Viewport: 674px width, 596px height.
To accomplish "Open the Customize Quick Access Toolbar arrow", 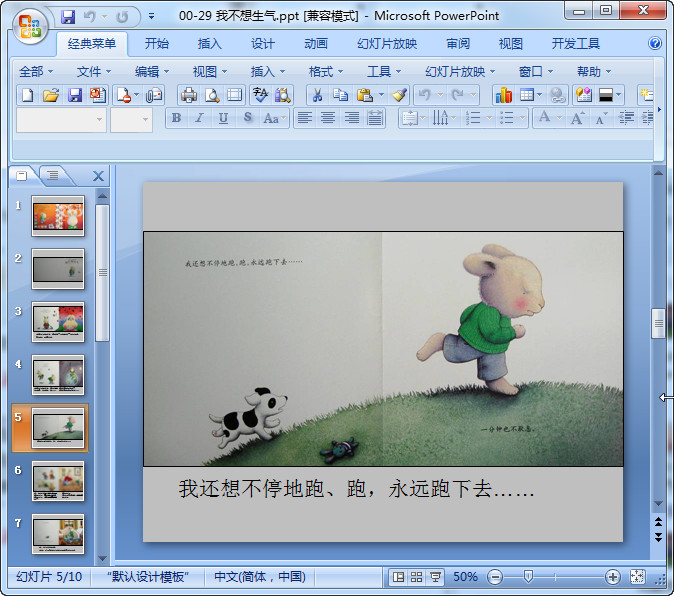I will click(151, 17).
